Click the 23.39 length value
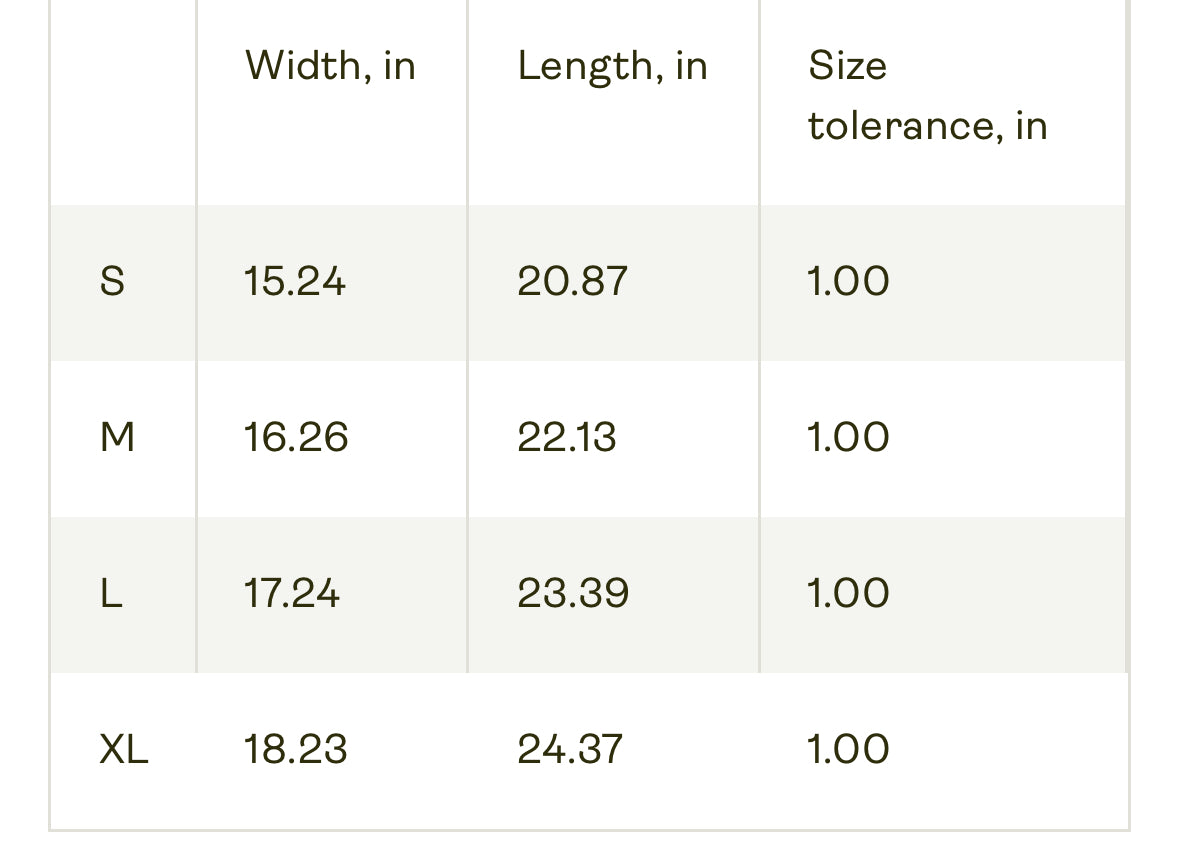1179x847 pixels. pyautogui.click(x=573, y=594)
